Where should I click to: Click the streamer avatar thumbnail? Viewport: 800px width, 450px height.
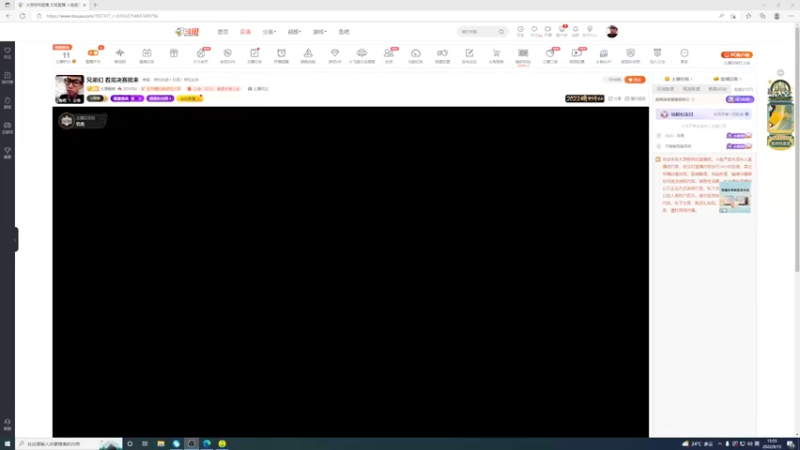(x=69, y=89)
